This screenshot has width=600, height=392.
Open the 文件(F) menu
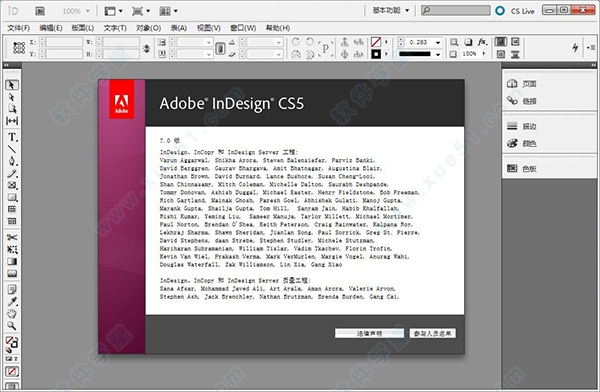[x=18, y=28]
